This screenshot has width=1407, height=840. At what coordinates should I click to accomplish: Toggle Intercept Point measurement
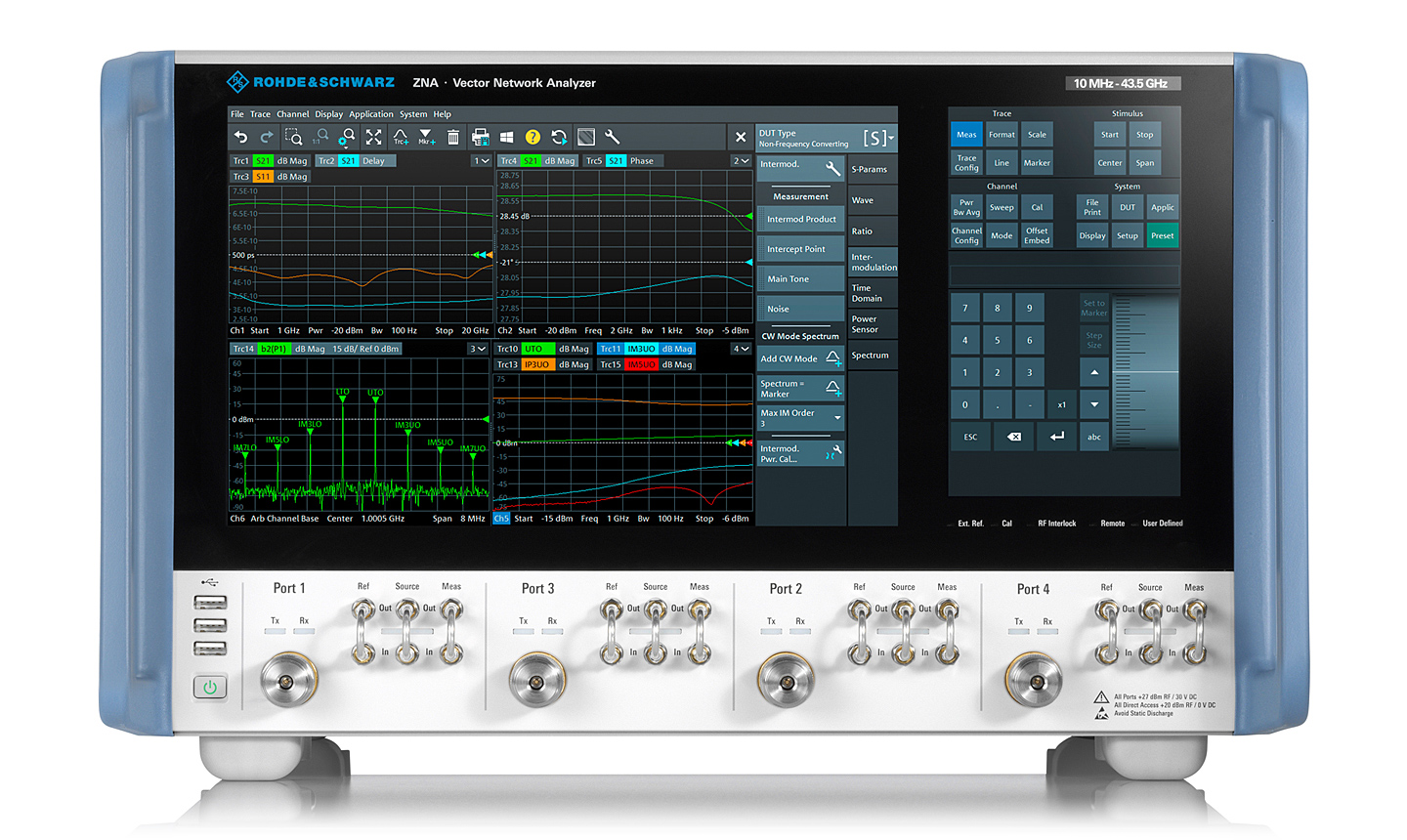pyautogui.click(x=800, y=249)
